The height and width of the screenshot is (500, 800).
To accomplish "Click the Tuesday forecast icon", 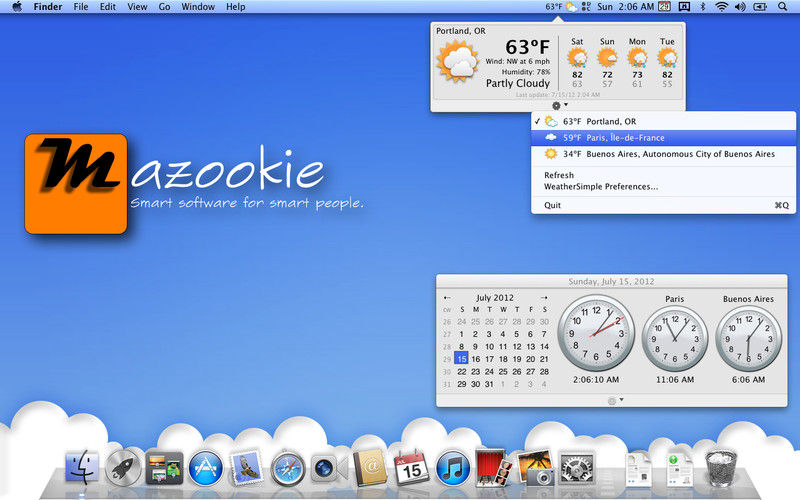I will 667,58.
